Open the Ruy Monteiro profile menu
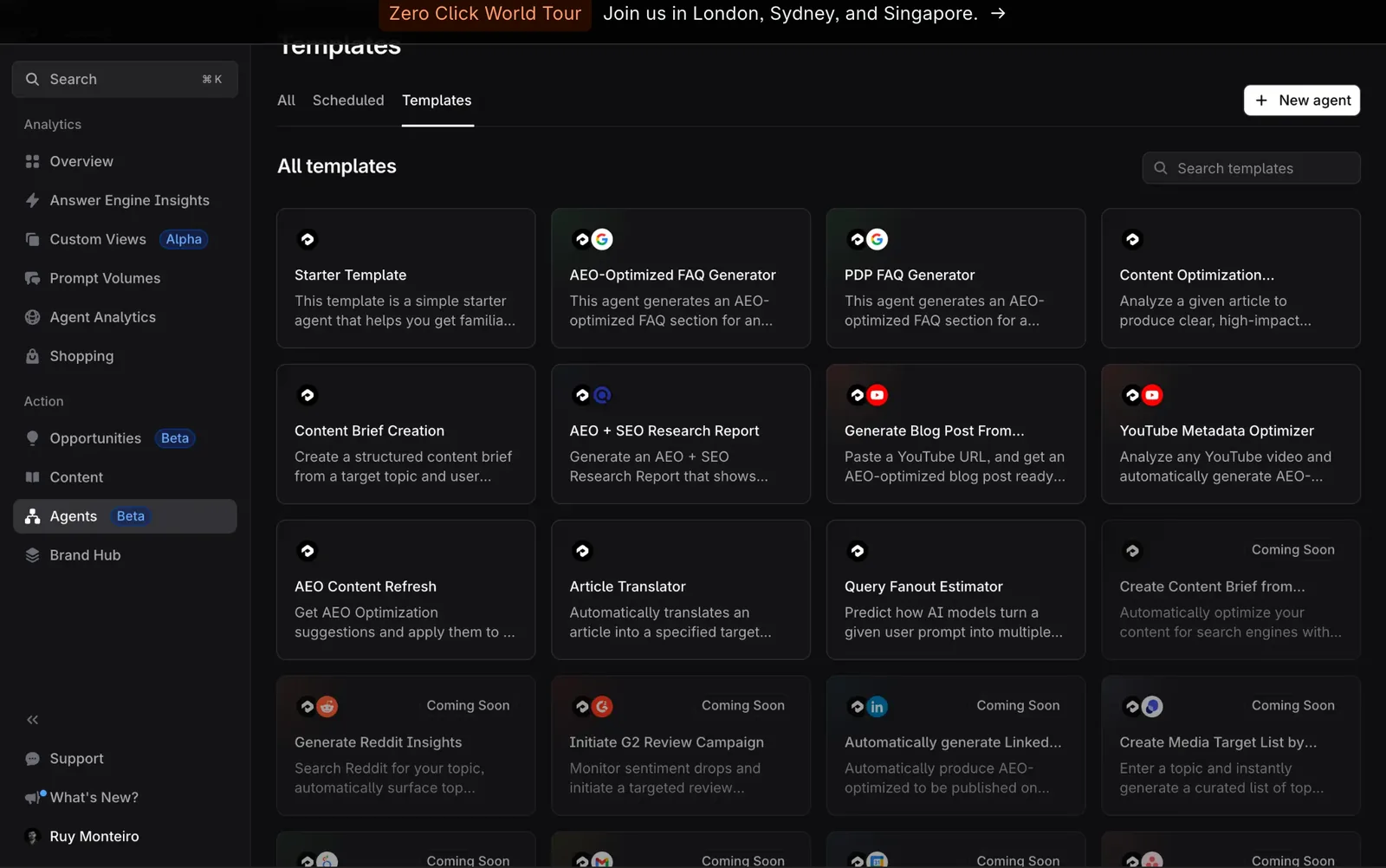 (94, 836)
